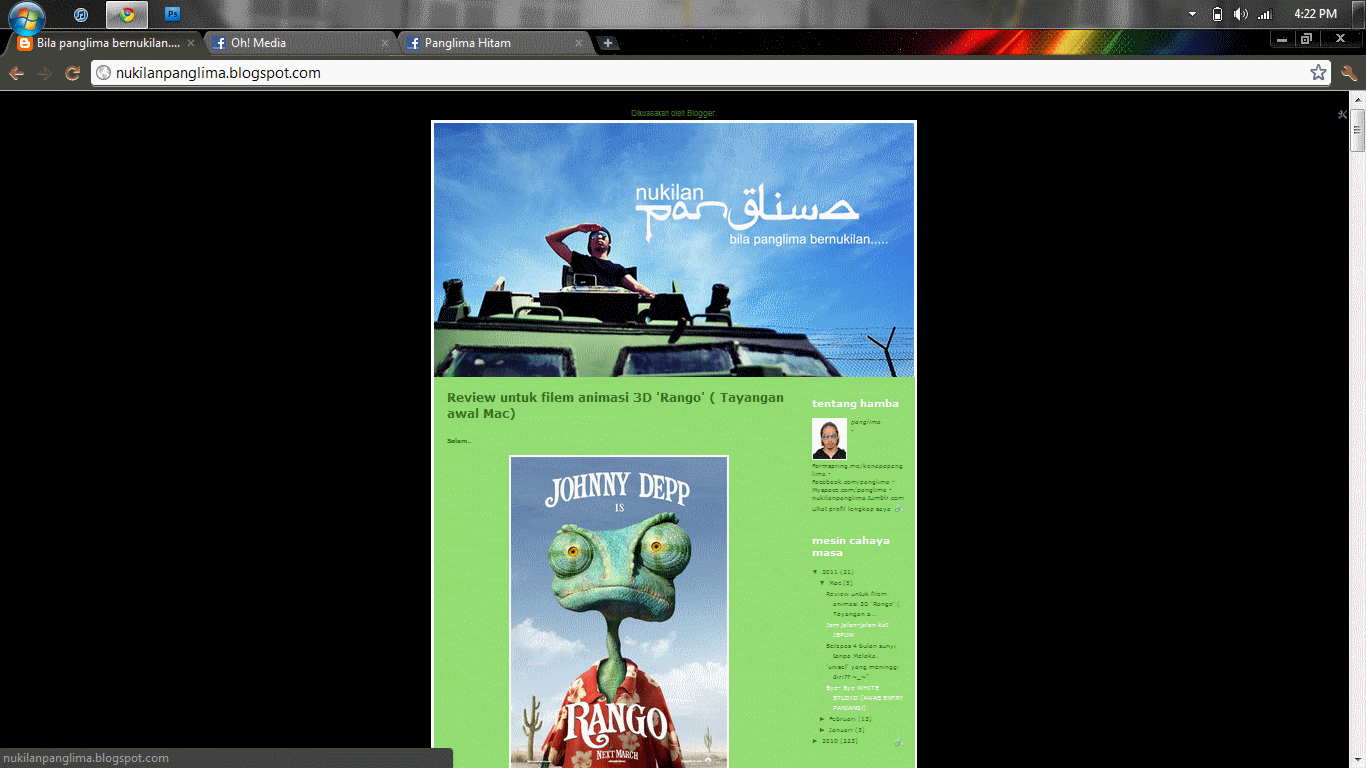Click the panglima profile photo

[x=829, y=438]
